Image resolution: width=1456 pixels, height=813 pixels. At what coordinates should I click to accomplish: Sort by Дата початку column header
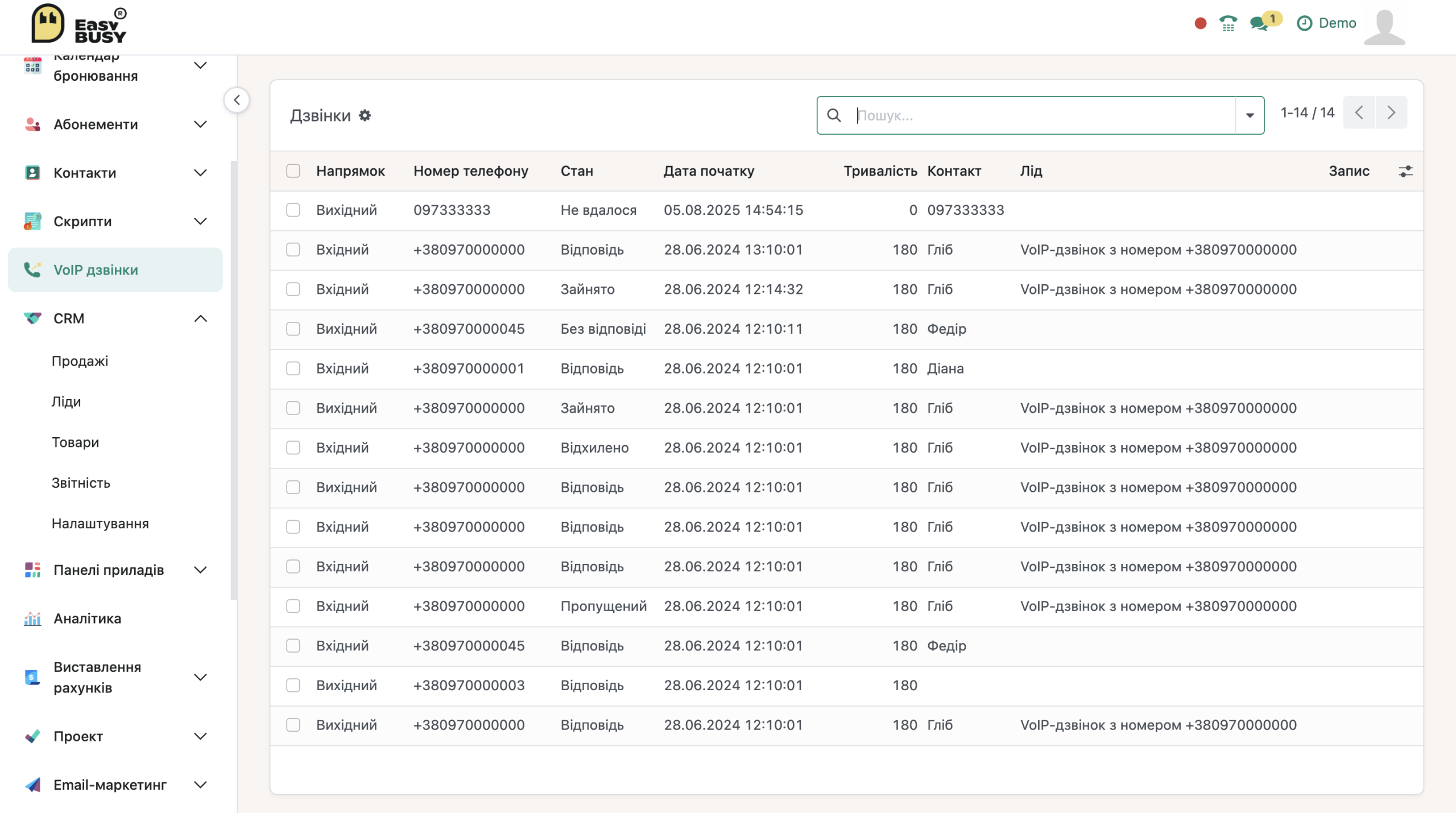pos(709,171)
